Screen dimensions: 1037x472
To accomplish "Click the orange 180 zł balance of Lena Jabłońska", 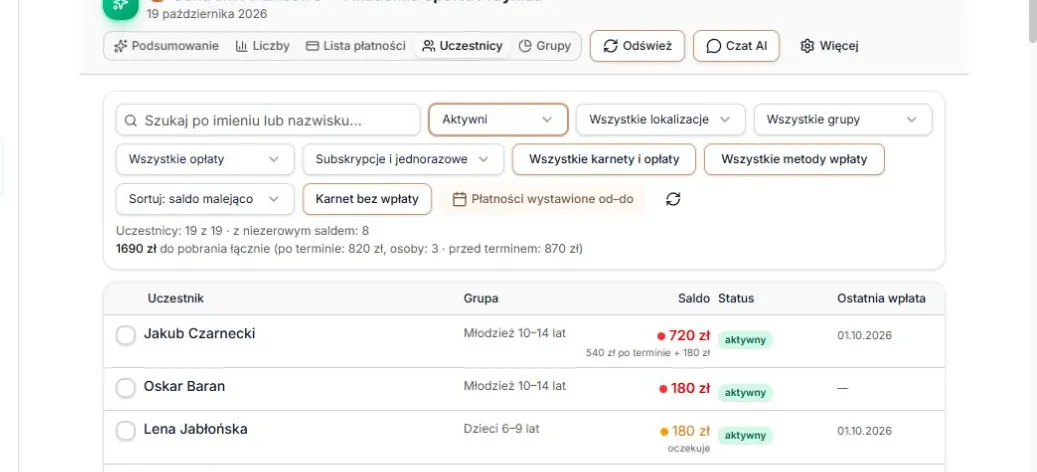I will [690, 431].
